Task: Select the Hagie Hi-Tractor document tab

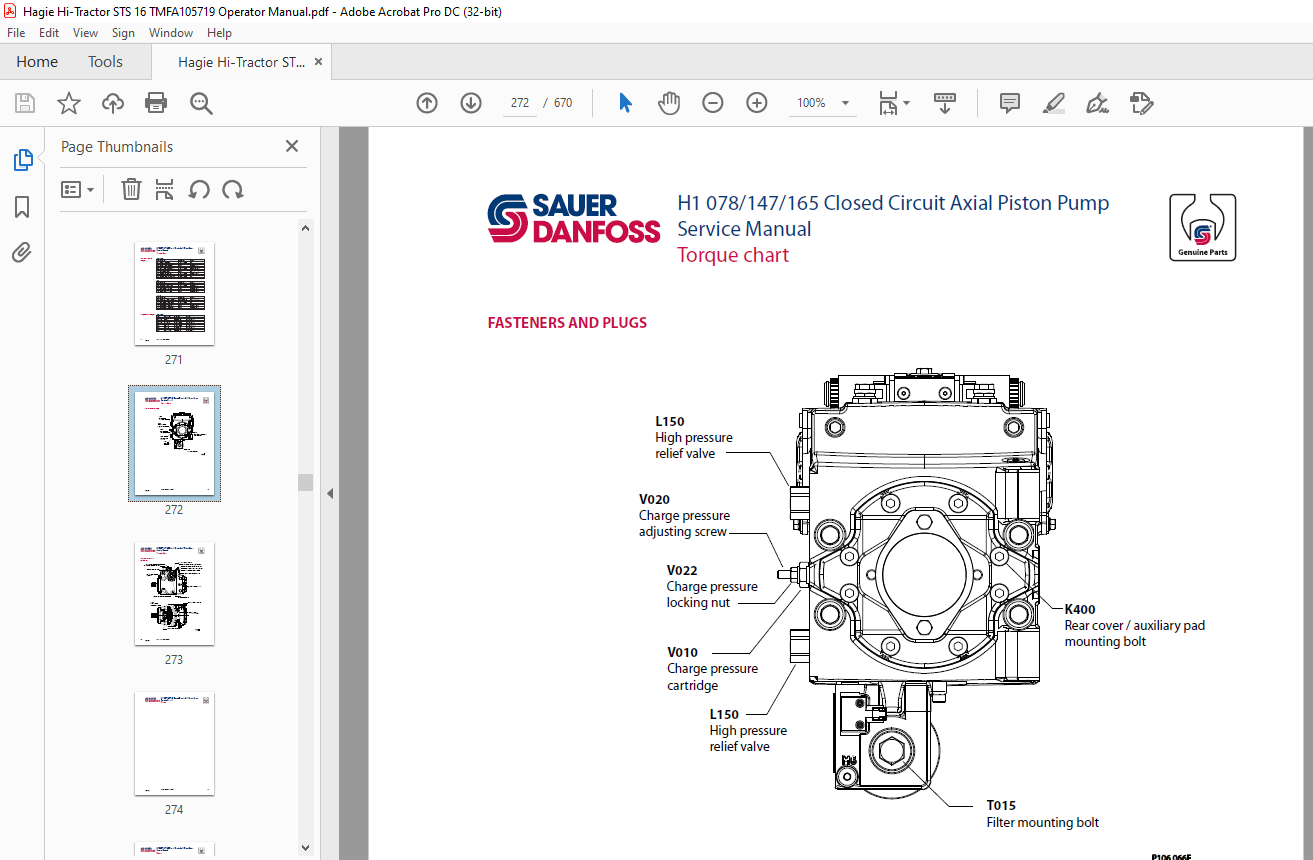Action: click(x=241, y=62)
